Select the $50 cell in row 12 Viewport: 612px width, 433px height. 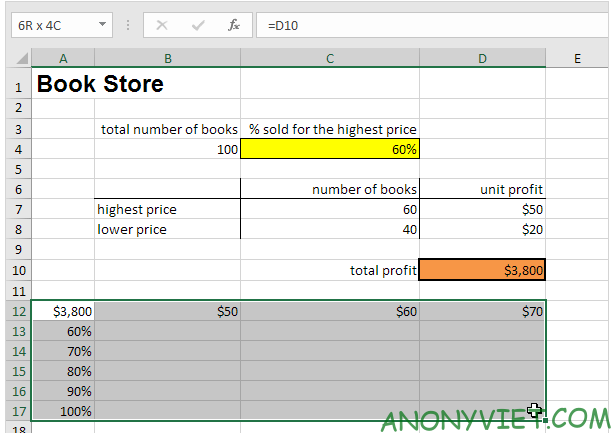[167, 311]
